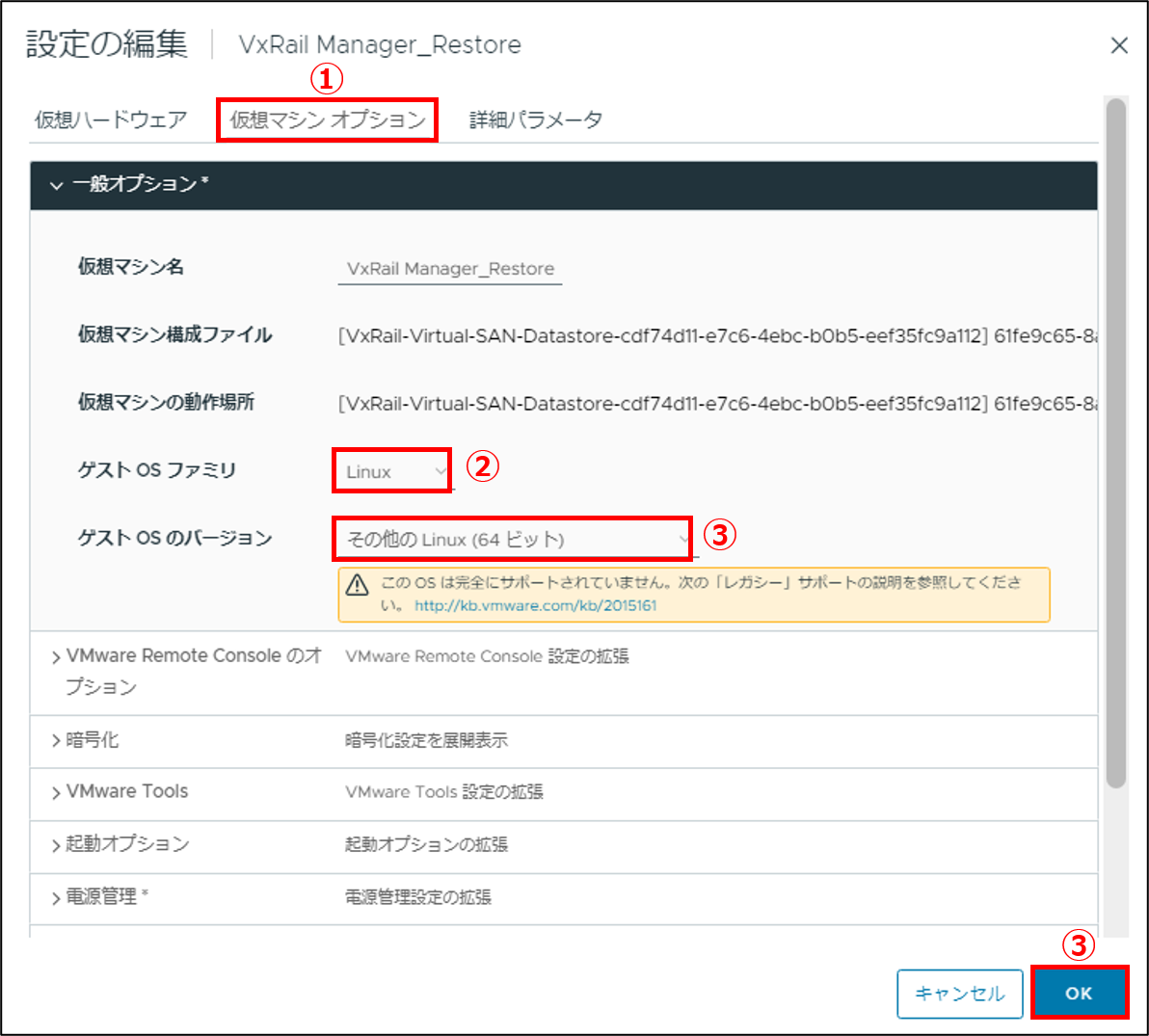
Task: Switch to the 仮想ハードウェア tab
Action: tap(111, 120)
